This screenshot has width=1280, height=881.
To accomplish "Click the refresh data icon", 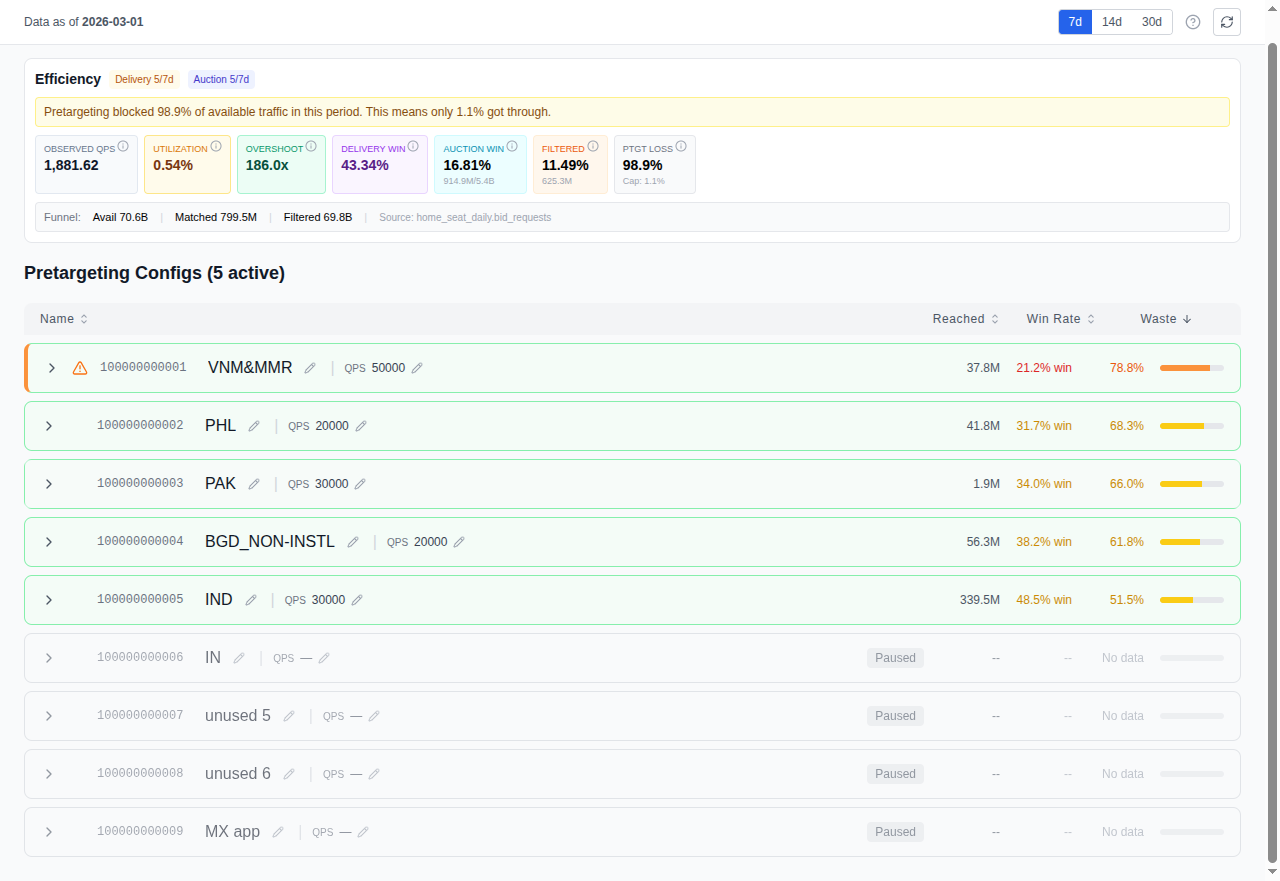I will click(1227, 21).
